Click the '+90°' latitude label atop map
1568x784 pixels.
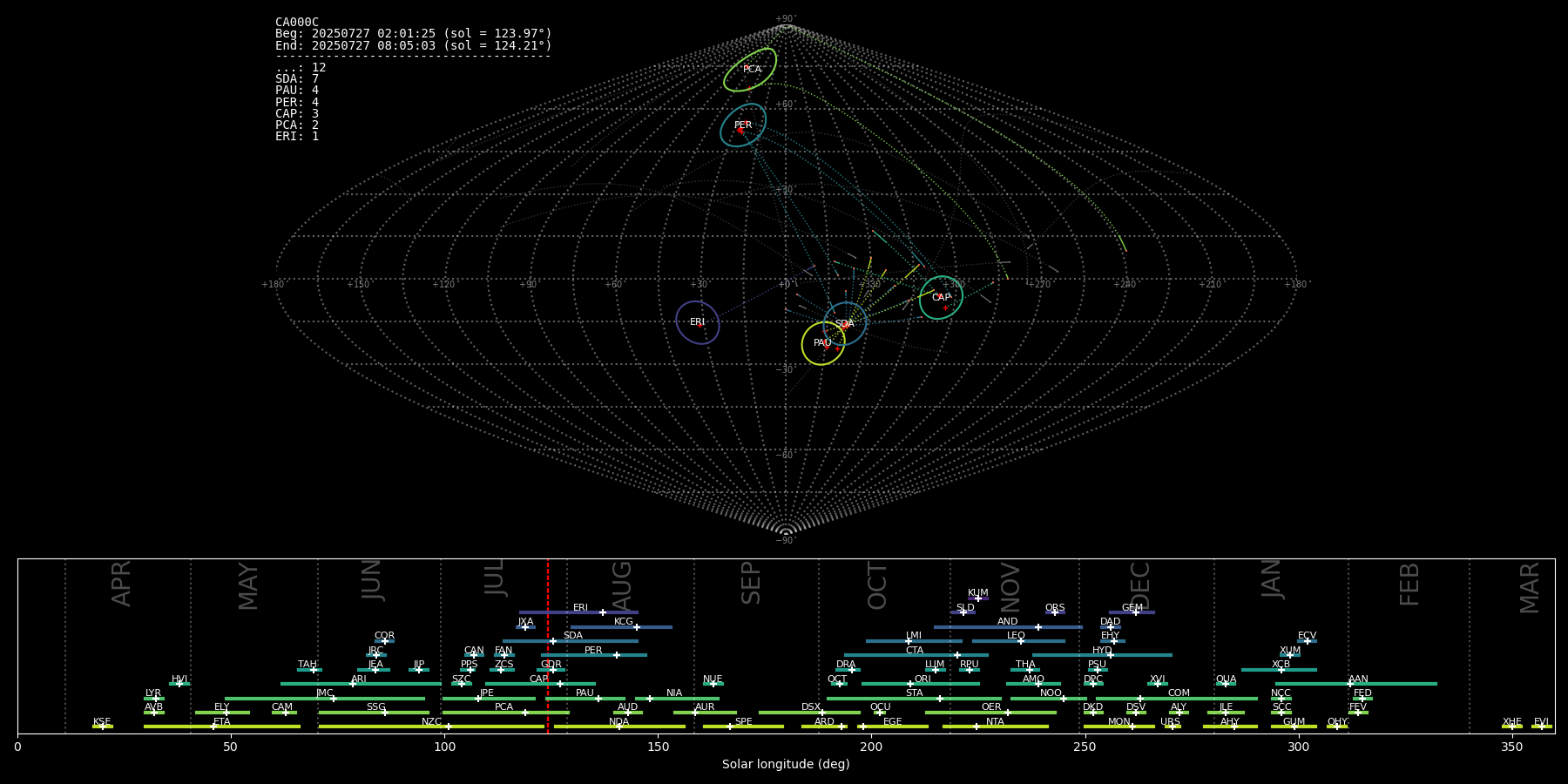(786, 19)
